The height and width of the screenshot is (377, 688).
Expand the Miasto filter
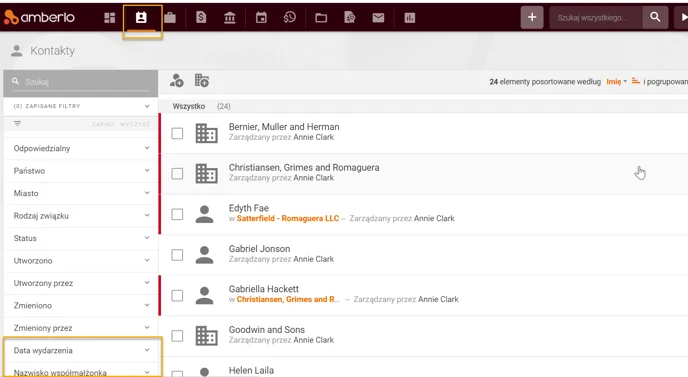pos(81,193)
